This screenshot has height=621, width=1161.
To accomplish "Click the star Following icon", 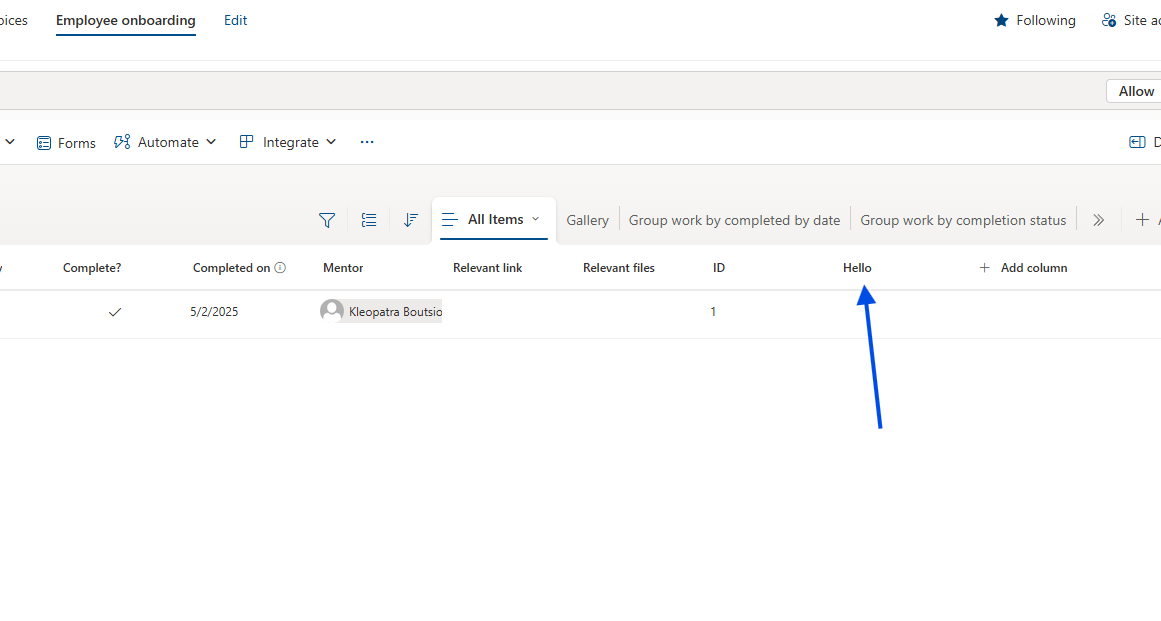I will 1001,20.
